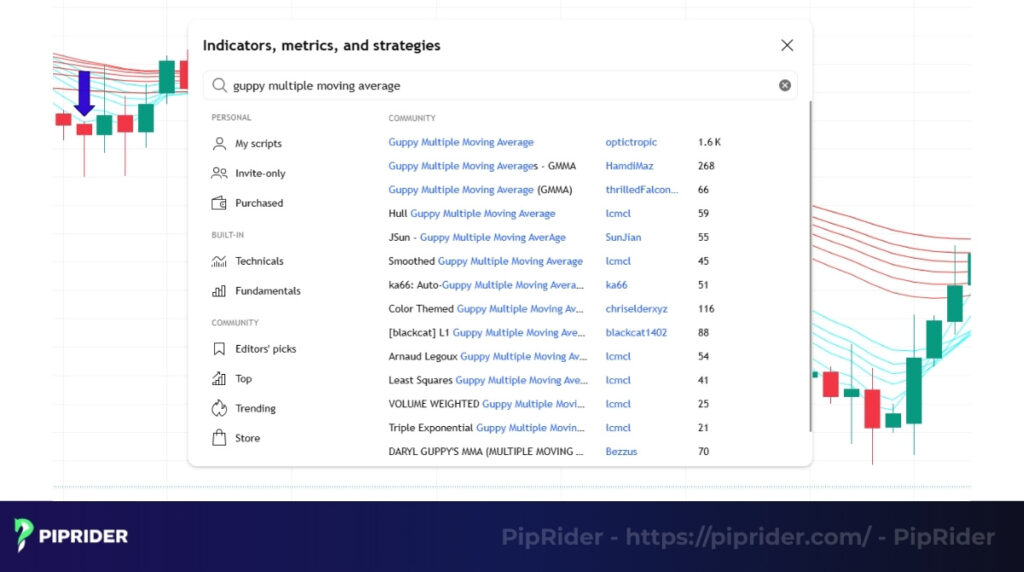Click the Store shopping bag icon
Screen dimensions: 1024x572
[219, 438]
